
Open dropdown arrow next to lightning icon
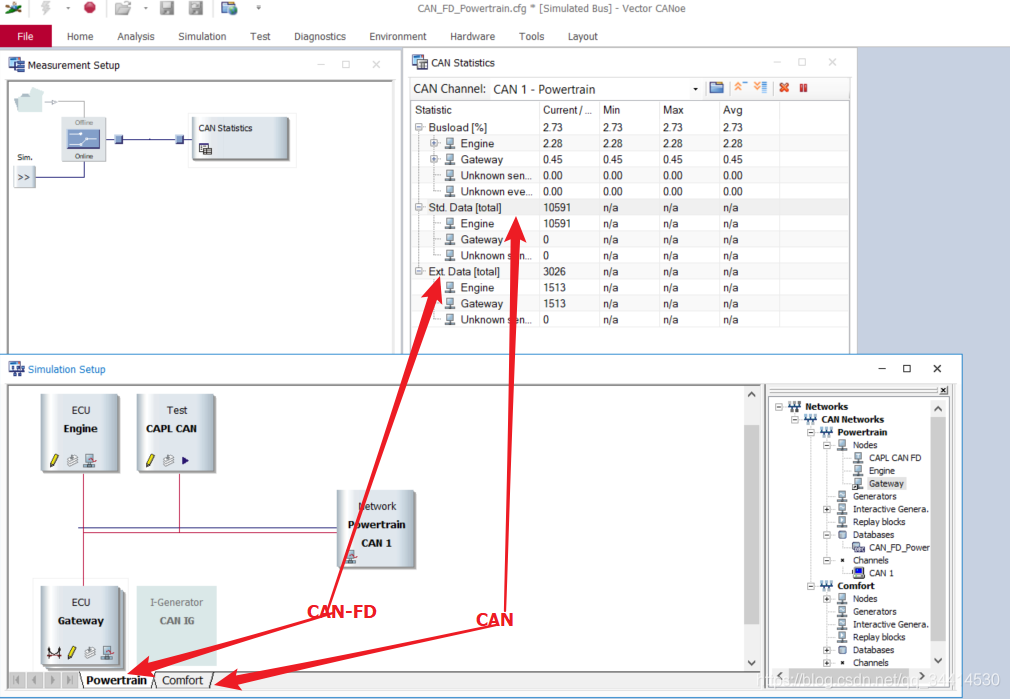68,8
